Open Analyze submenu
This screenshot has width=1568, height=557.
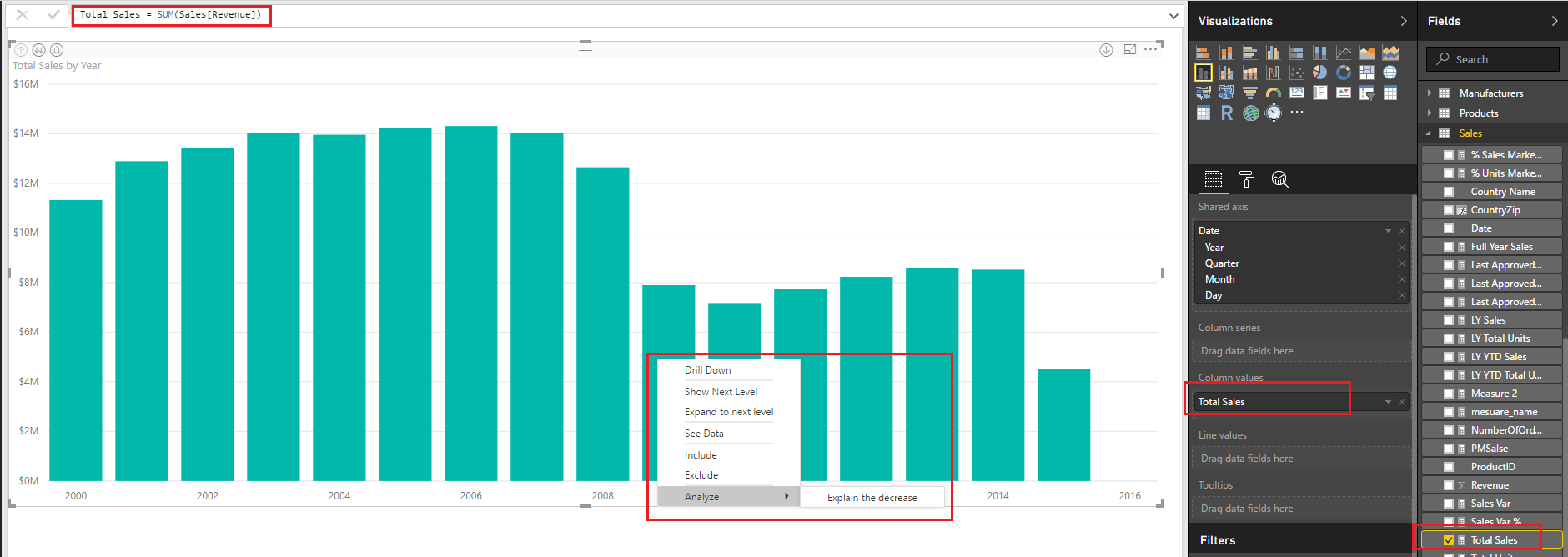tap(729, 497)
